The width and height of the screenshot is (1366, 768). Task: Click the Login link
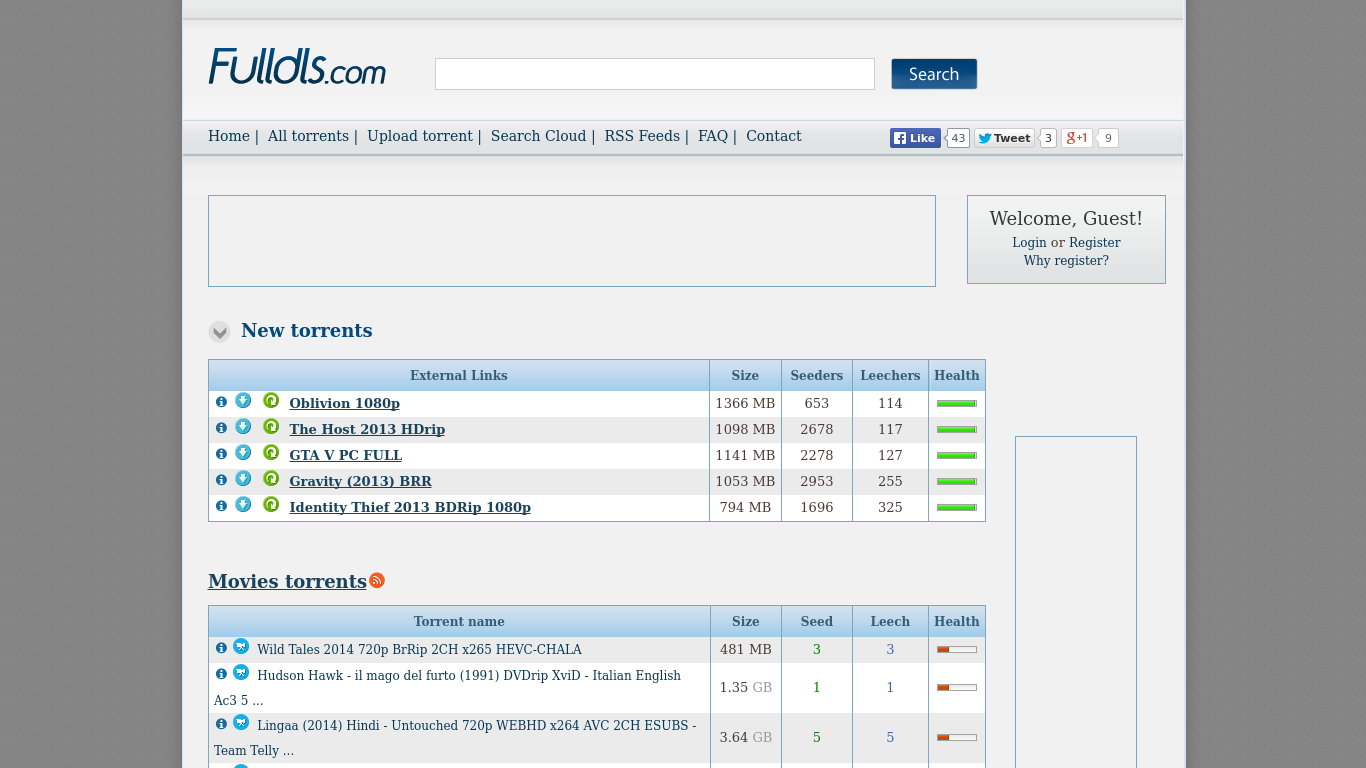1029,243
